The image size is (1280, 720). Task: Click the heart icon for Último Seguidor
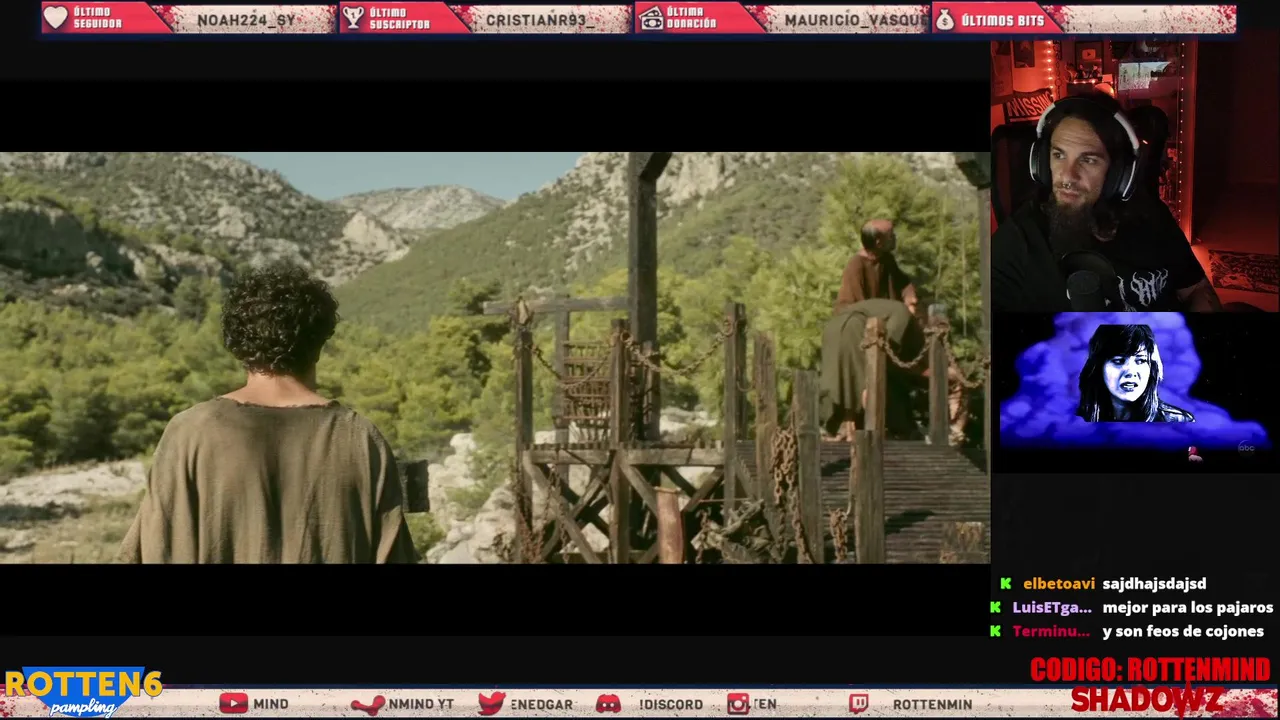tap(56, 18)
